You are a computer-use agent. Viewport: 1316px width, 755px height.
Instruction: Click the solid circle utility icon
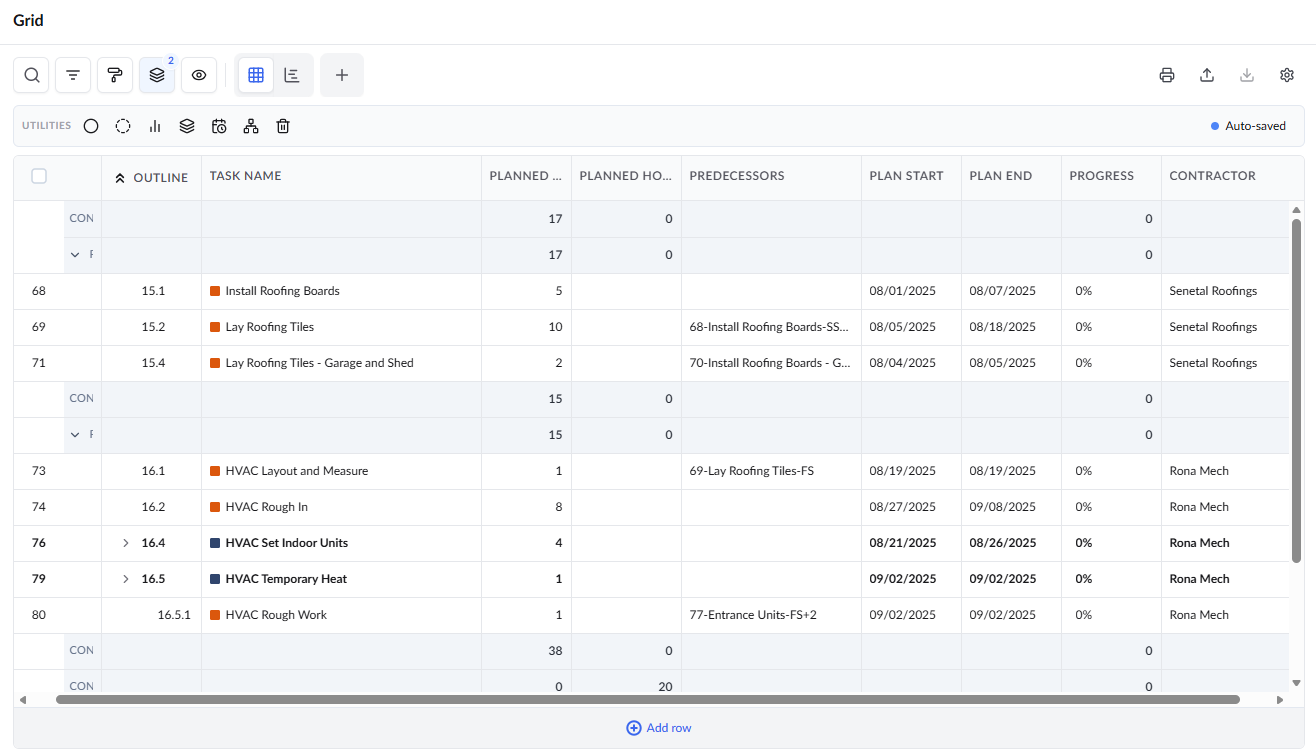(x=91, y=126)
